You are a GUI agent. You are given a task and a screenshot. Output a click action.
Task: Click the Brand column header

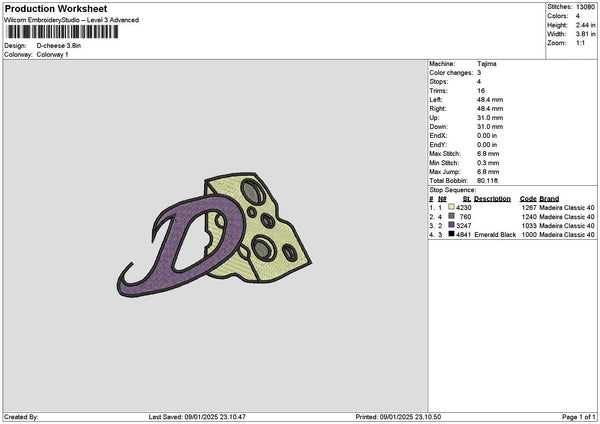[x=549, y=199]
